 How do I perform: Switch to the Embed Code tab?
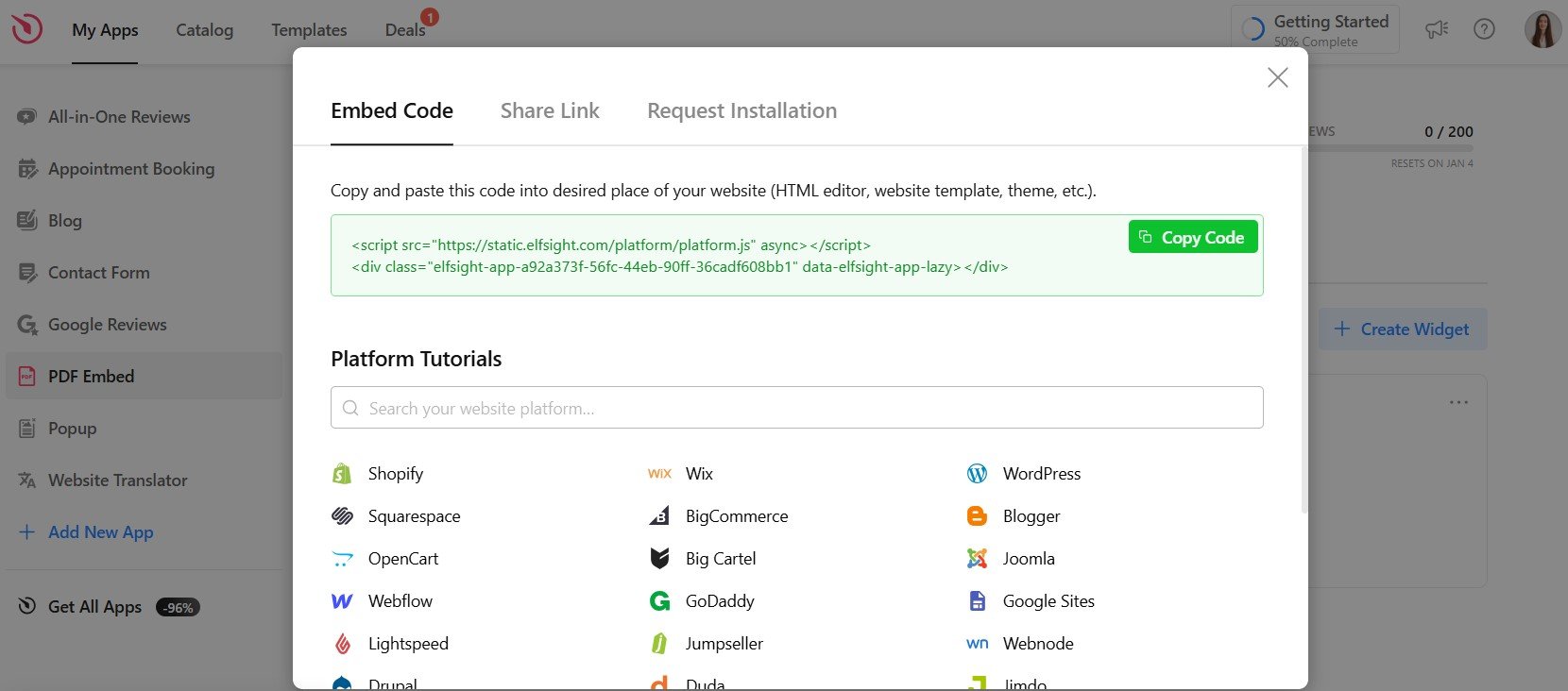coord(392,110)
